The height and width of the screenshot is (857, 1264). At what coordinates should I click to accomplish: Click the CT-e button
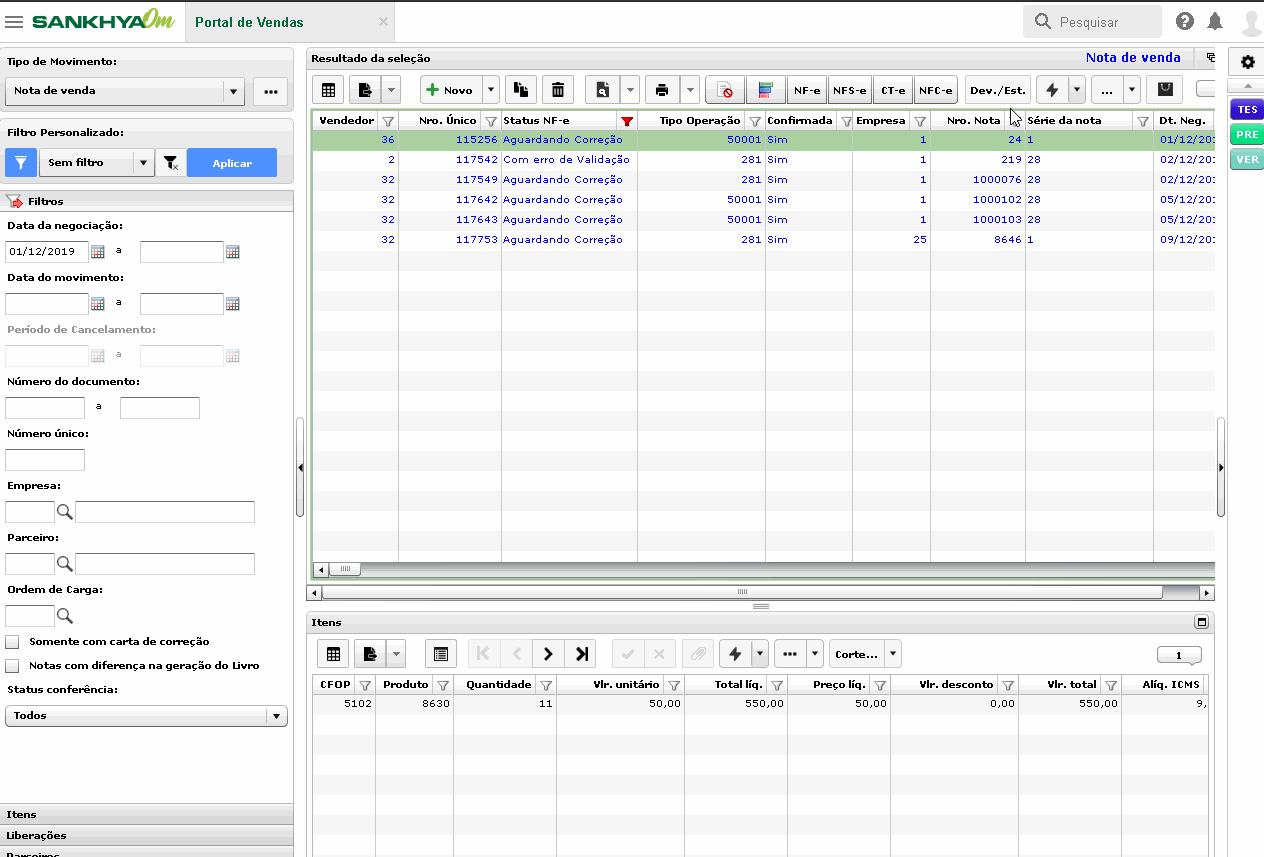893,90
